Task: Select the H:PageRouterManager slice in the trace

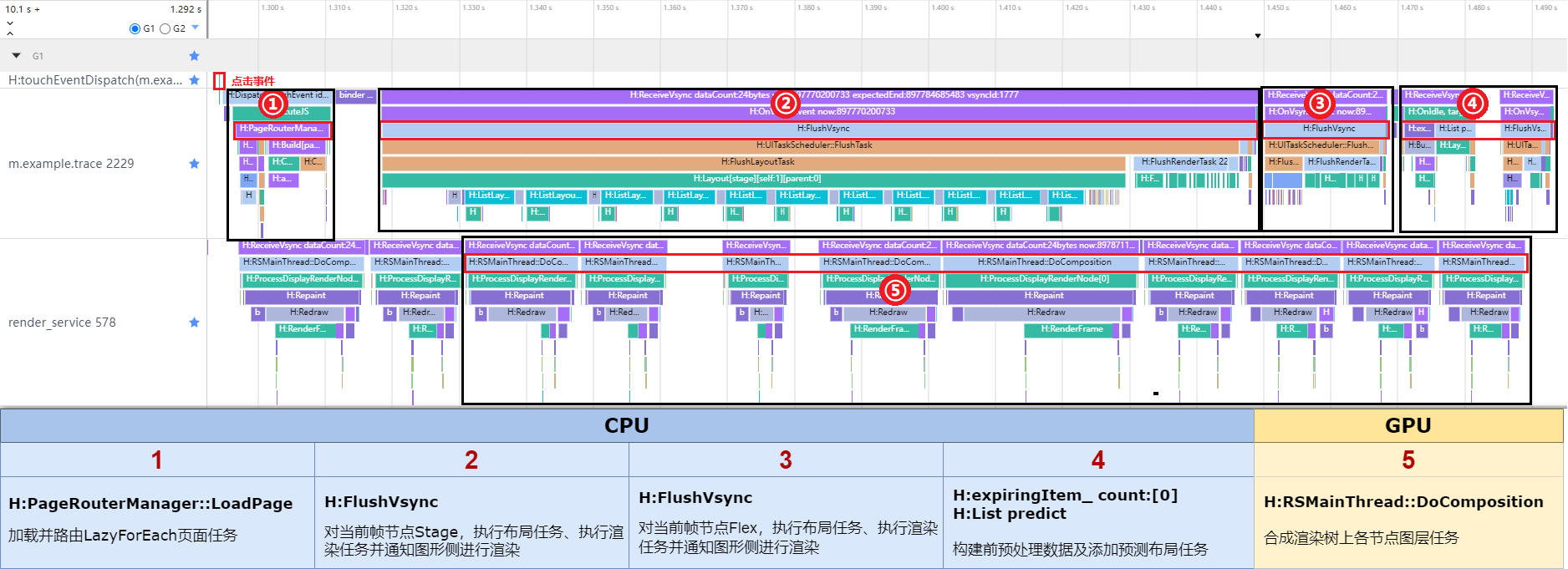Action: pyautogui.click(x=283, y=129)
